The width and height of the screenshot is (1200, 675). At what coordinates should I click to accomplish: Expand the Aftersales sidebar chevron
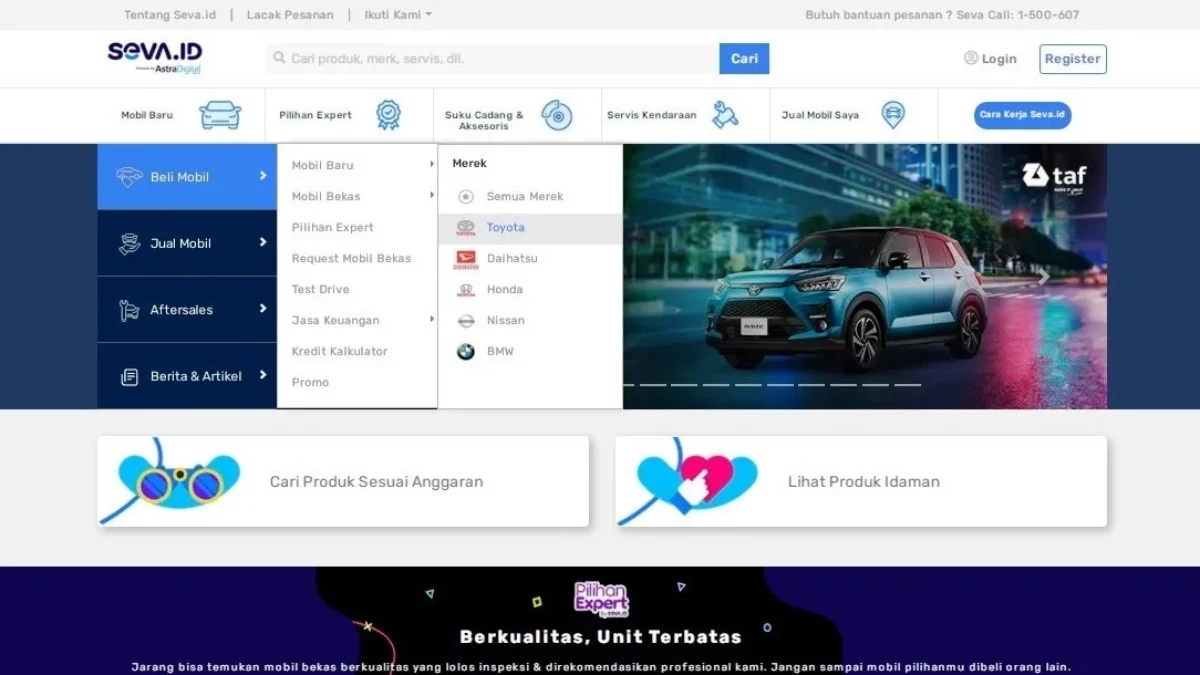tap(263, 308)
